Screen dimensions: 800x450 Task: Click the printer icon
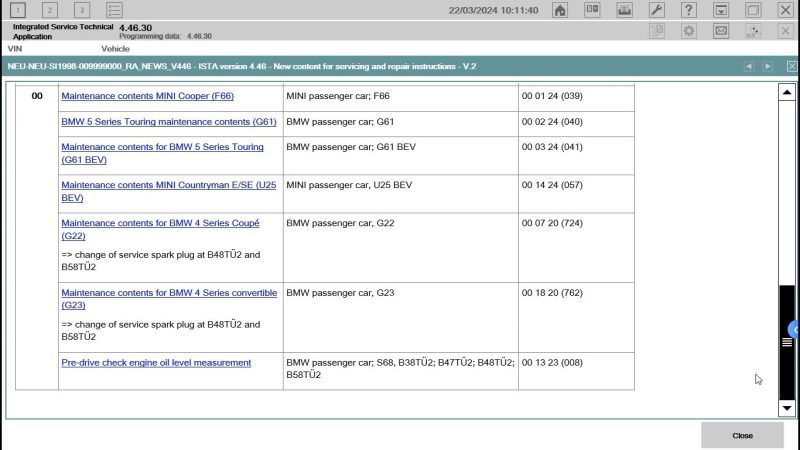624,10
